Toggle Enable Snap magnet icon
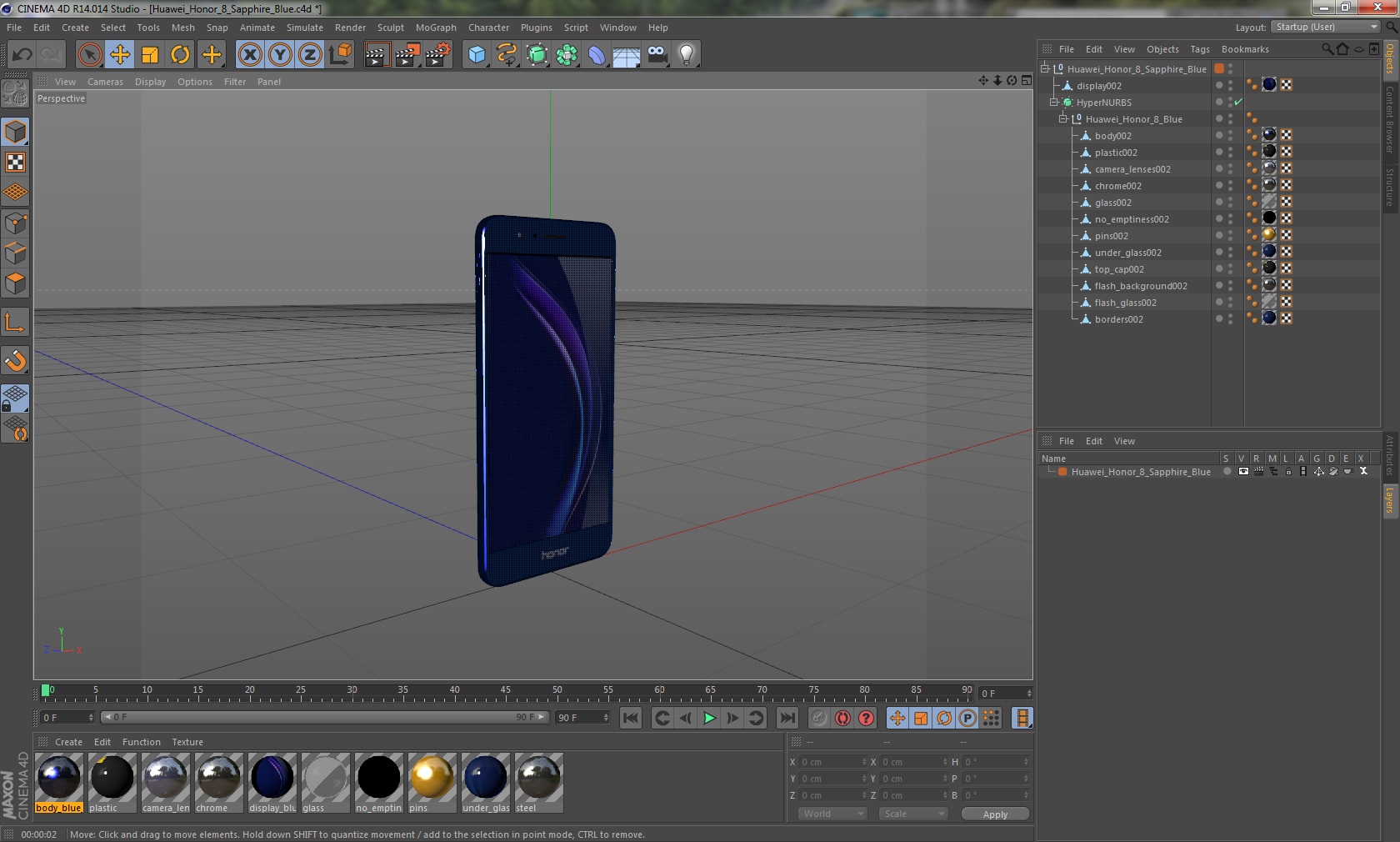 (15, 360)
